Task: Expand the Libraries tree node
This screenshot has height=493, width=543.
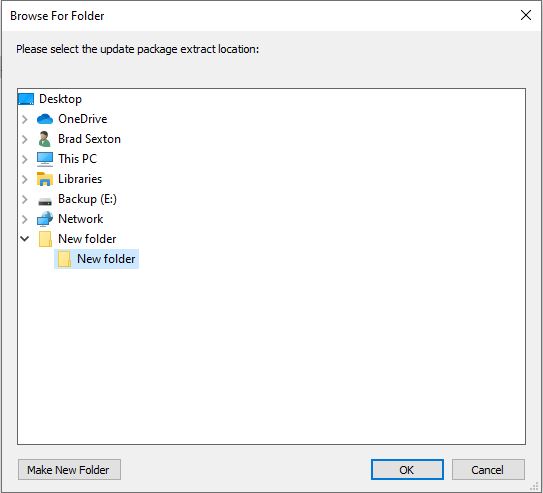Action: tap(25, 179)
